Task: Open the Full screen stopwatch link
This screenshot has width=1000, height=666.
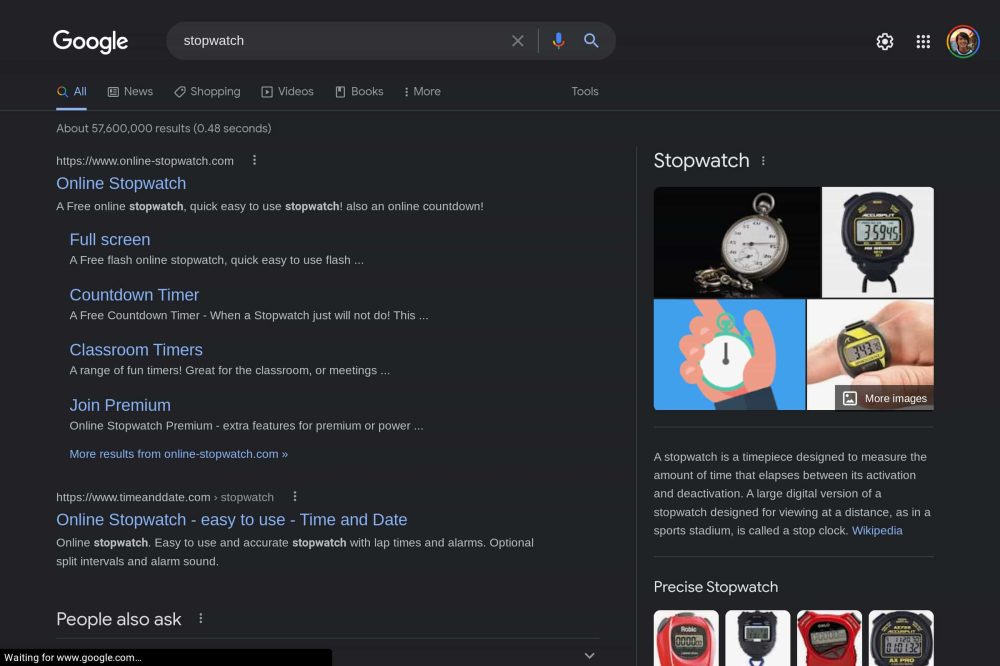Action: click(x=110, y=239)
